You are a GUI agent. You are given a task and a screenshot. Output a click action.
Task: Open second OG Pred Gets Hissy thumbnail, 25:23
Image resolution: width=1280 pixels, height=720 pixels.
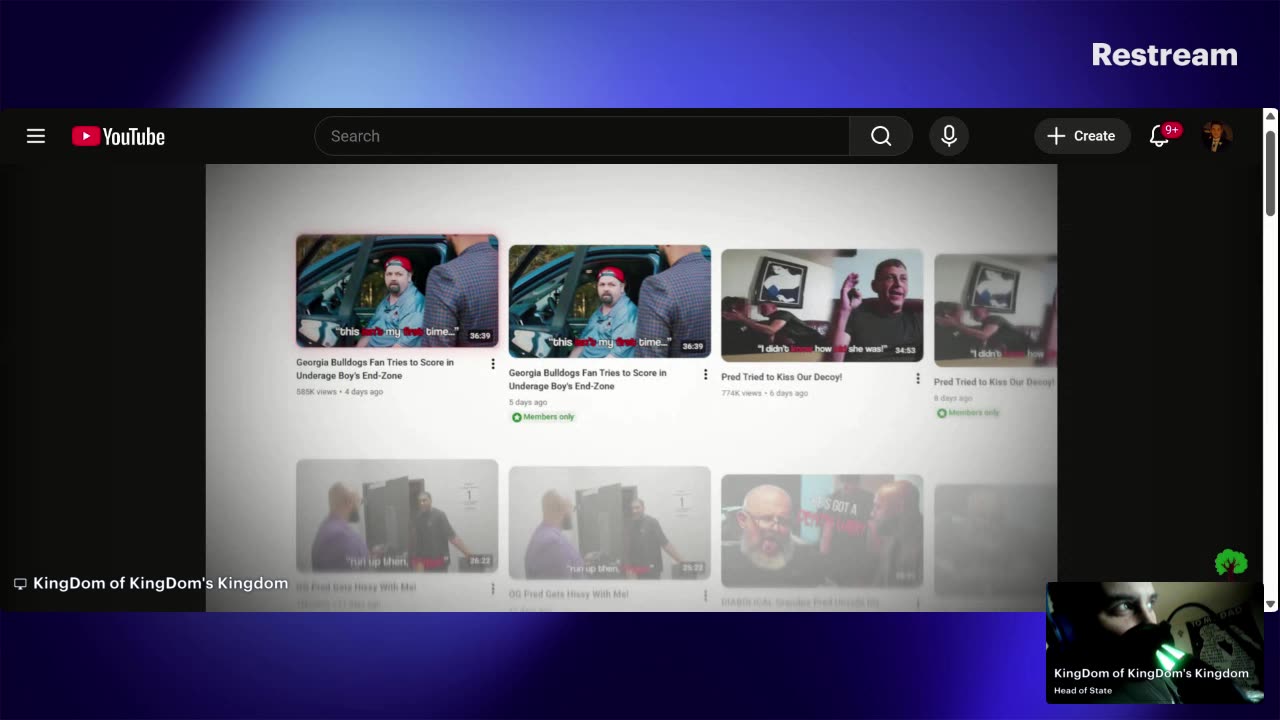click(x=610, y=523)
